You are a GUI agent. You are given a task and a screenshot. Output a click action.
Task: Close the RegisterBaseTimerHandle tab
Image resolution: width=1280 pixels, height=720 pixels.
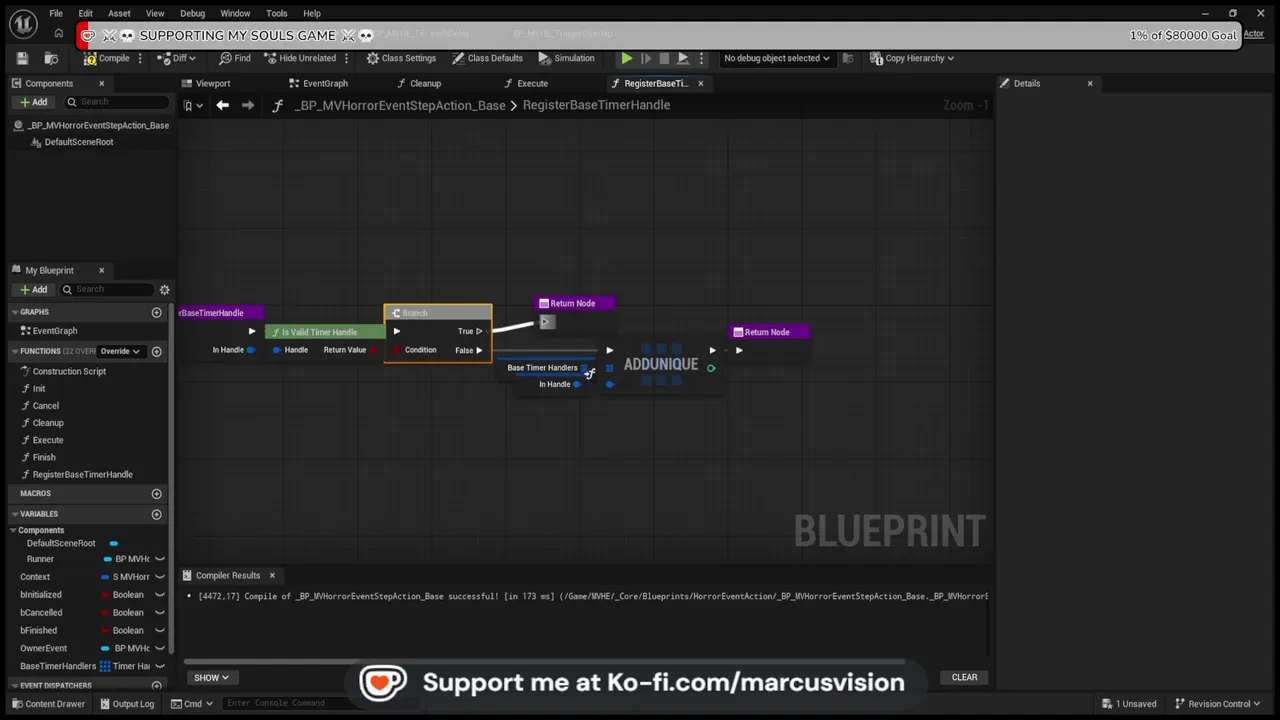point(700,83)
